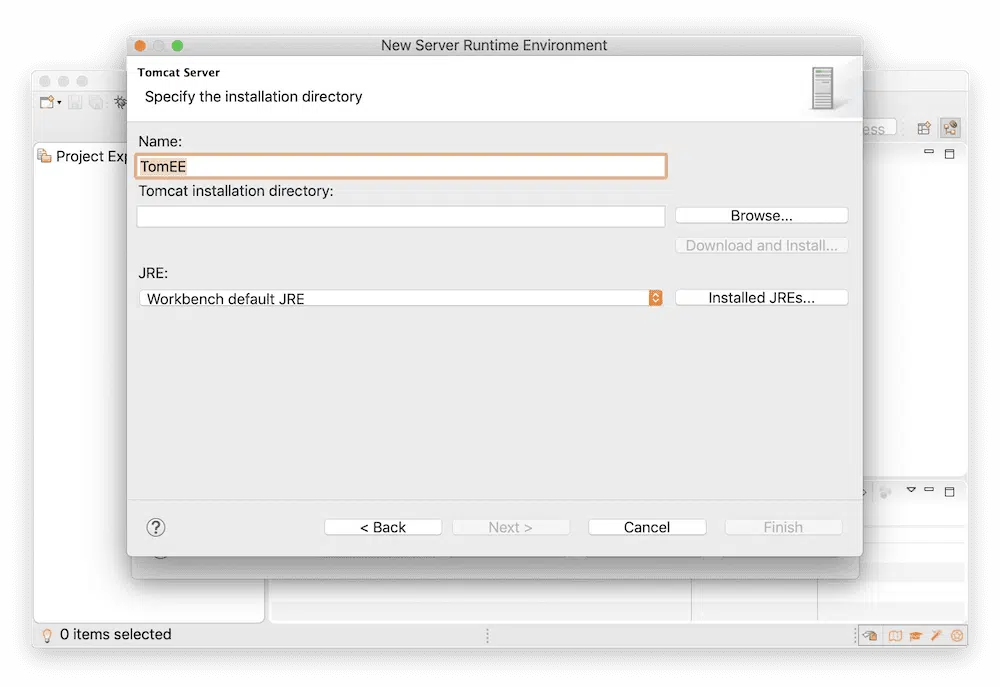1000x687 pixels.
Task: Click the lightbulb icon in status bar
Action: (46, 635)
